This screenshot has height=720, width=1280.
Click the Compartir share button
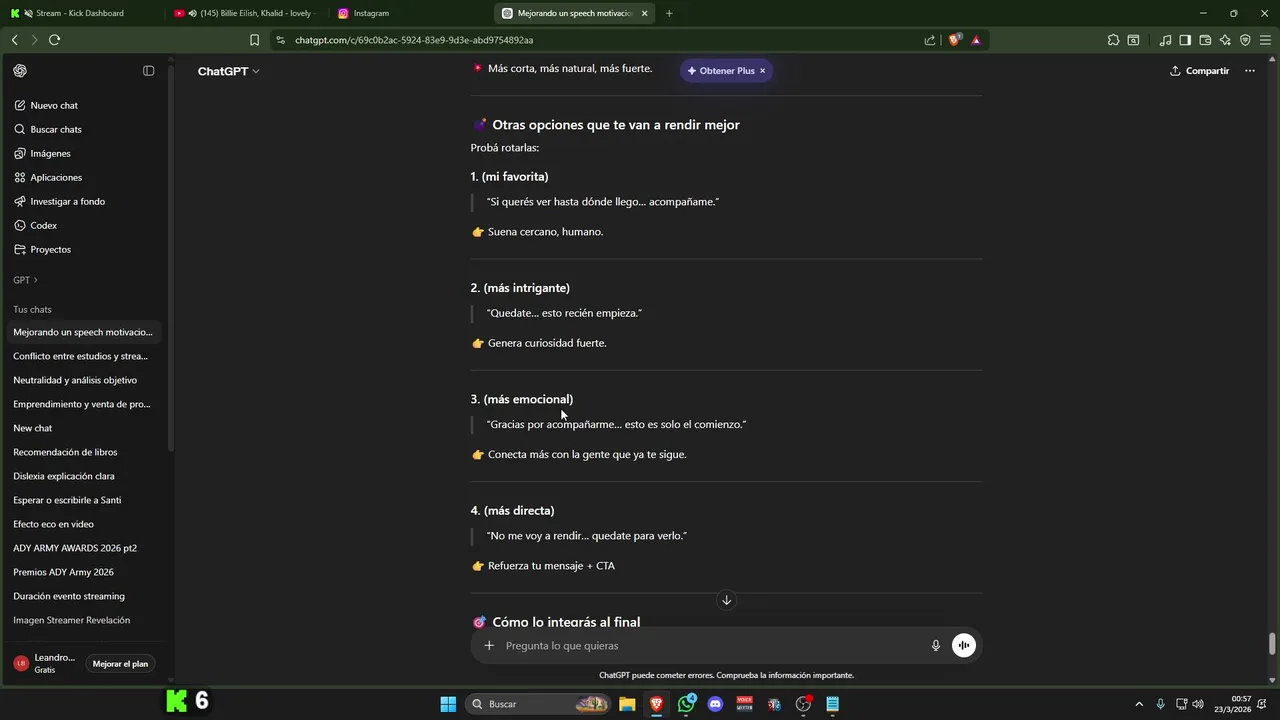point(1199,71)
